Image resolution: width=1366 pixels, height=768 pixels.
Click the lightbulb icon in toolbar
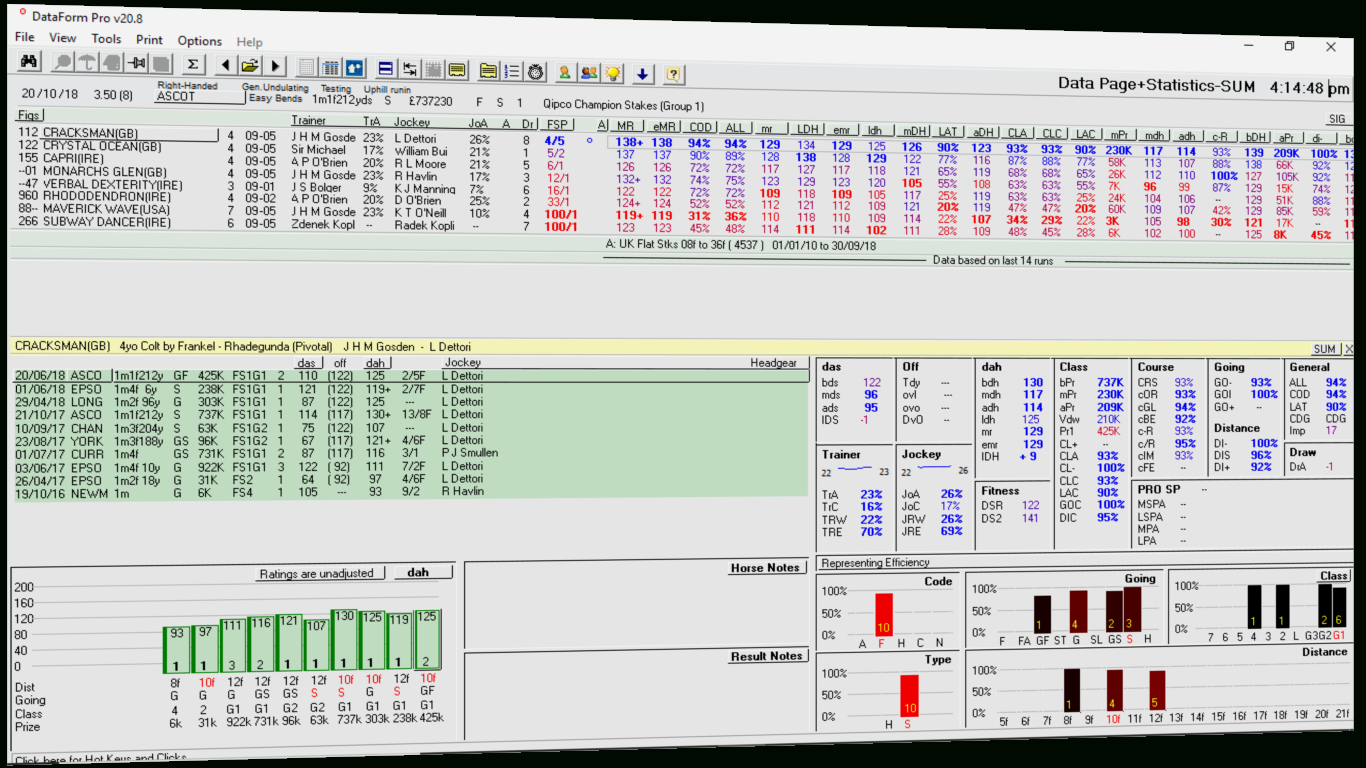coord(613,73)
